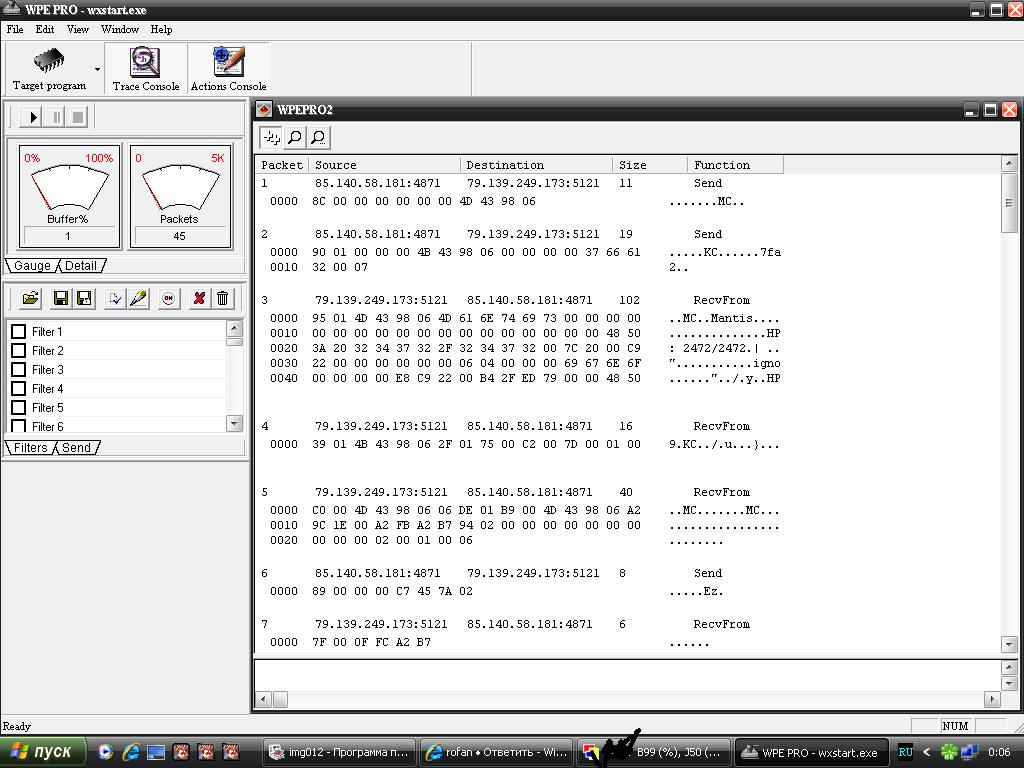Switch to the Detail tab
This screenshot has height=768, width=1024.
tap(81, 266)
